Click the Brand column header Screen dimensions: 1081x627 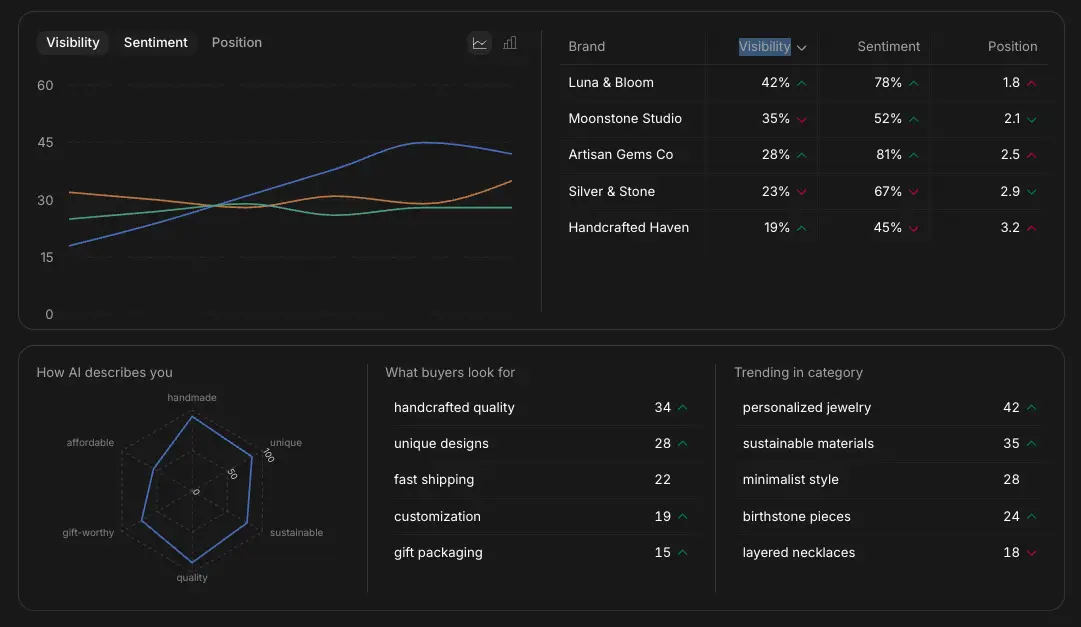[587, 47]
